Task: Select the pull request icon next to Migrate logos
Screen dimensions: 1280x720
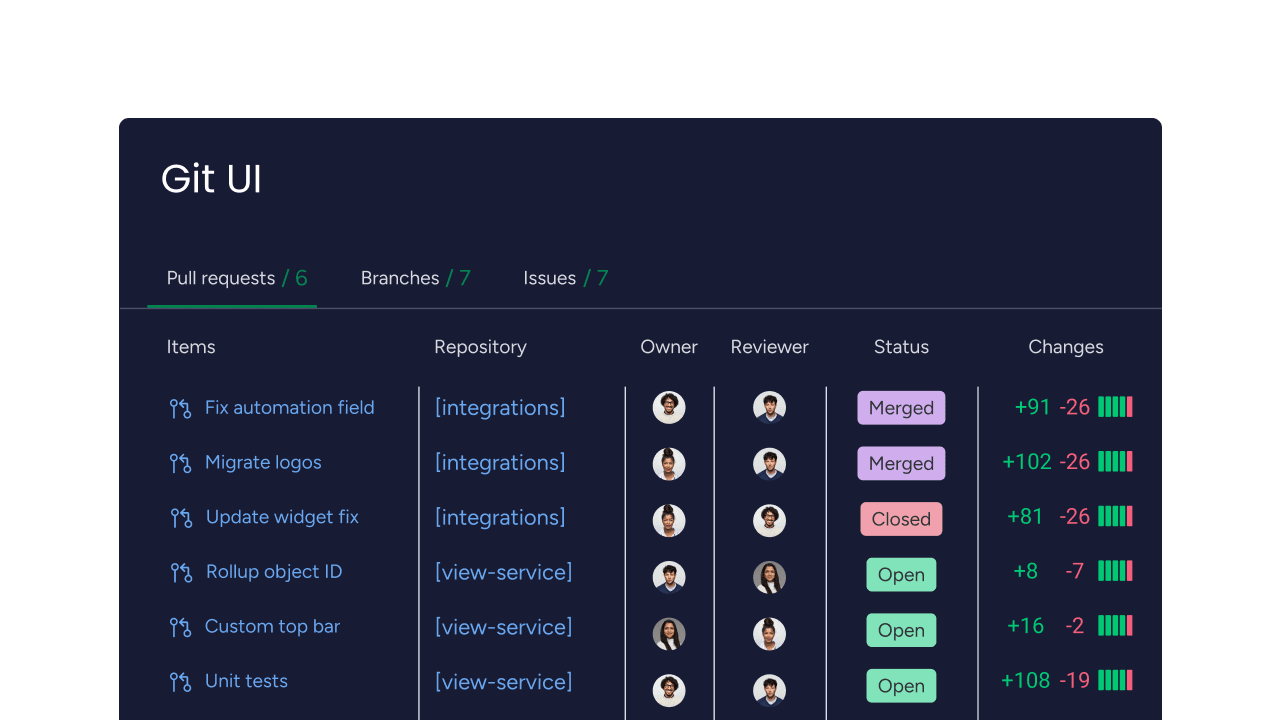Action: tap(180, 463)
